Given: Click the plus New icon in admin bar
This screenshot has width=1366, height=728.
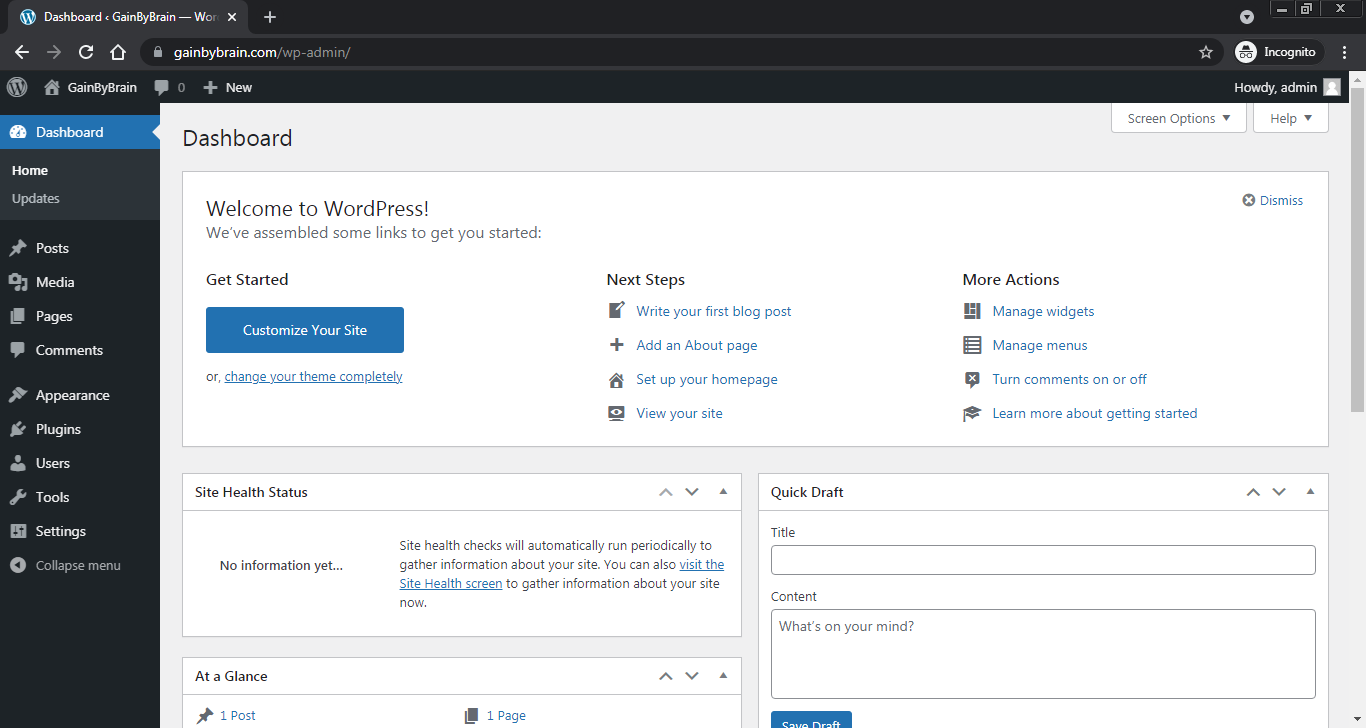Looking at the screenshot, I should point(210,87).
